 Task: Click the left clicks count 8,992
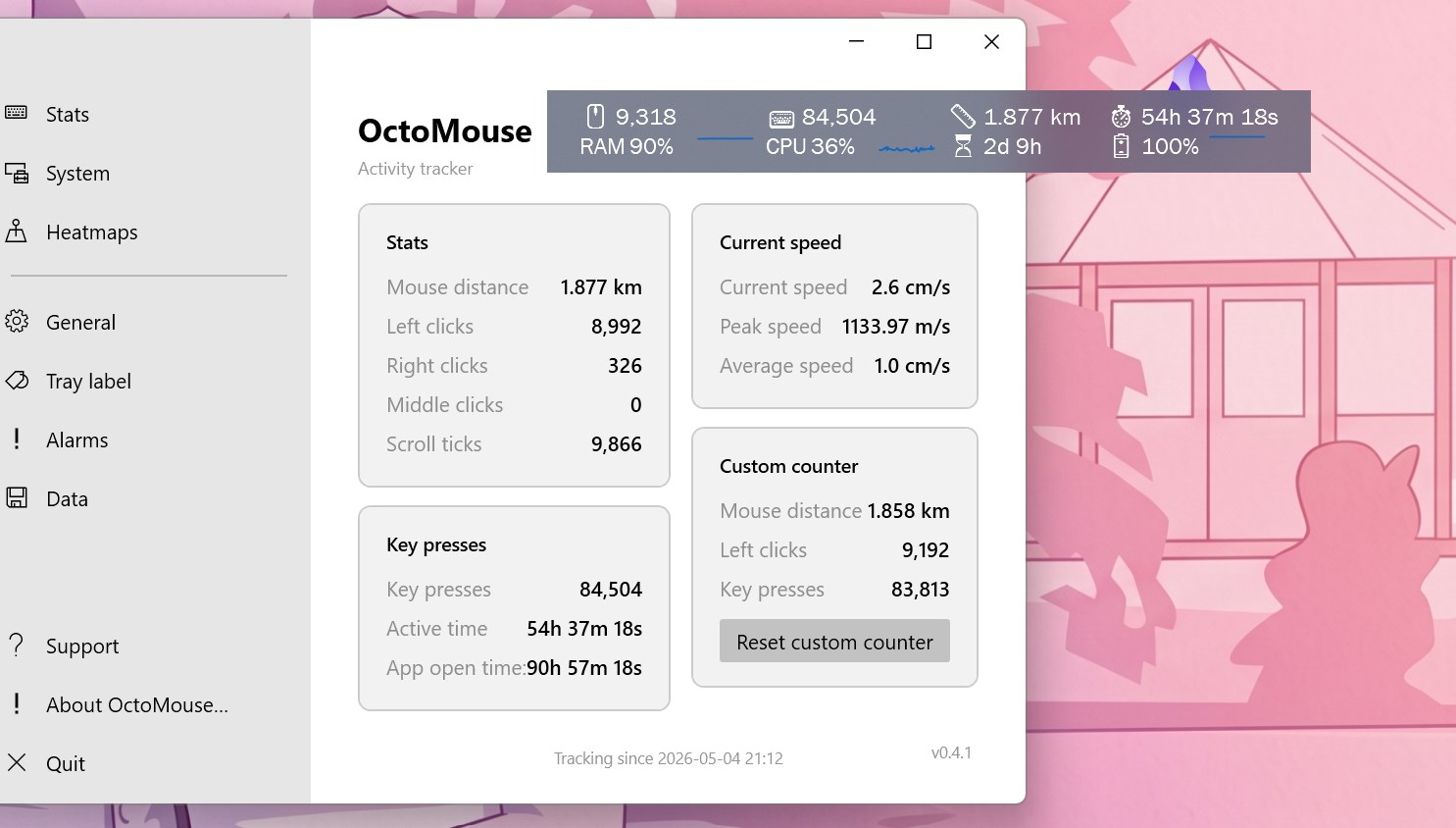(x=616, y=327)
